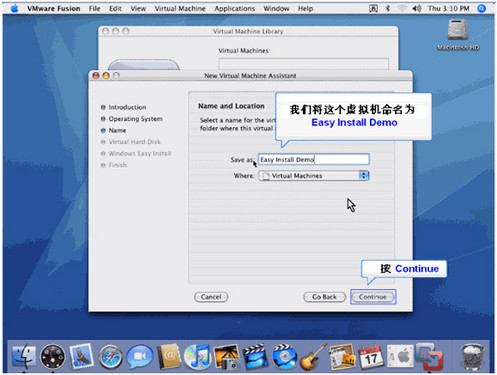The height and width of the screenshot is (375, 497).
Task: Open GarageBand from the Dock
Action: tap(313, 357)
